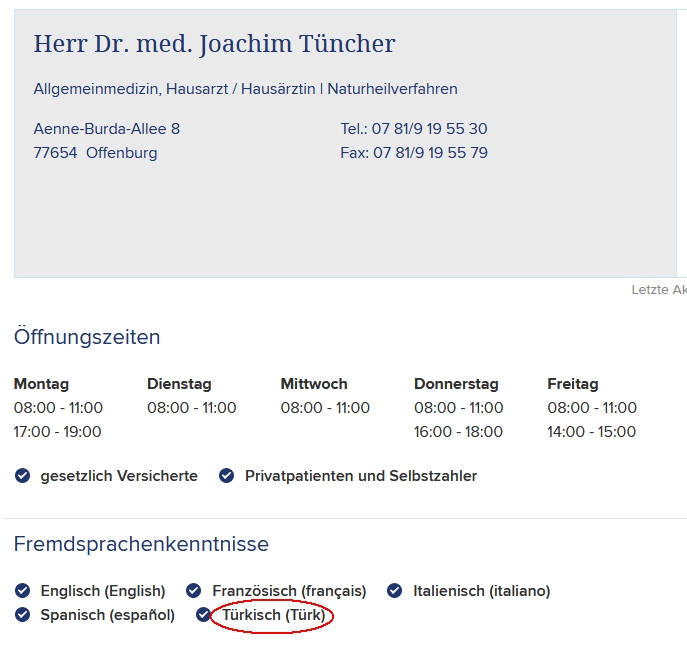Click the checkmark icon next to Französisch (français)
This screenshot has height=649, width=687.
[193, 591]
